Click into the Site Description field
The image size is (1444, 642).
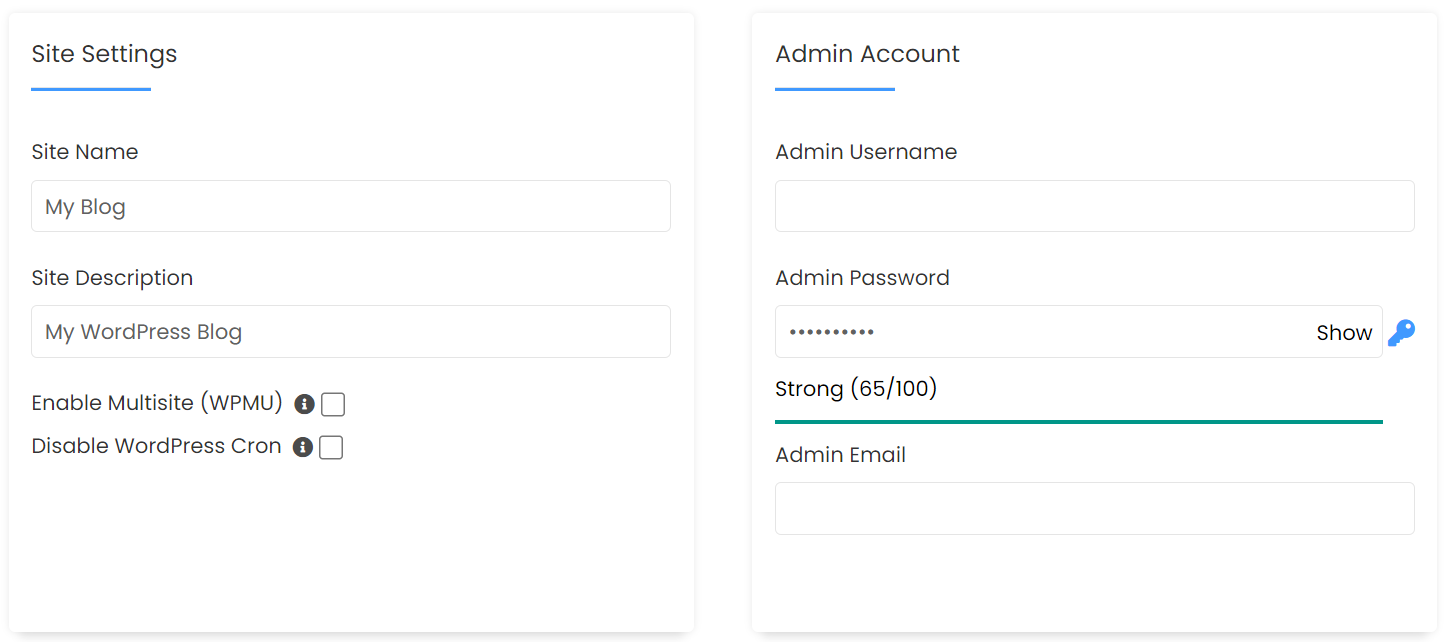[350, 332]
